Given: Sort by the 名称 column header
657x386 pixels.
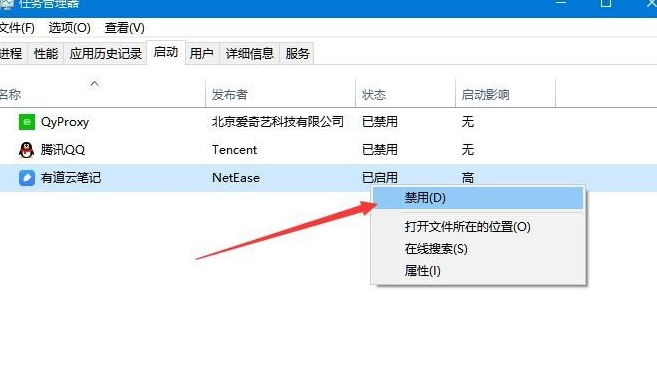Looking at the screenshot, I should 10,95.
